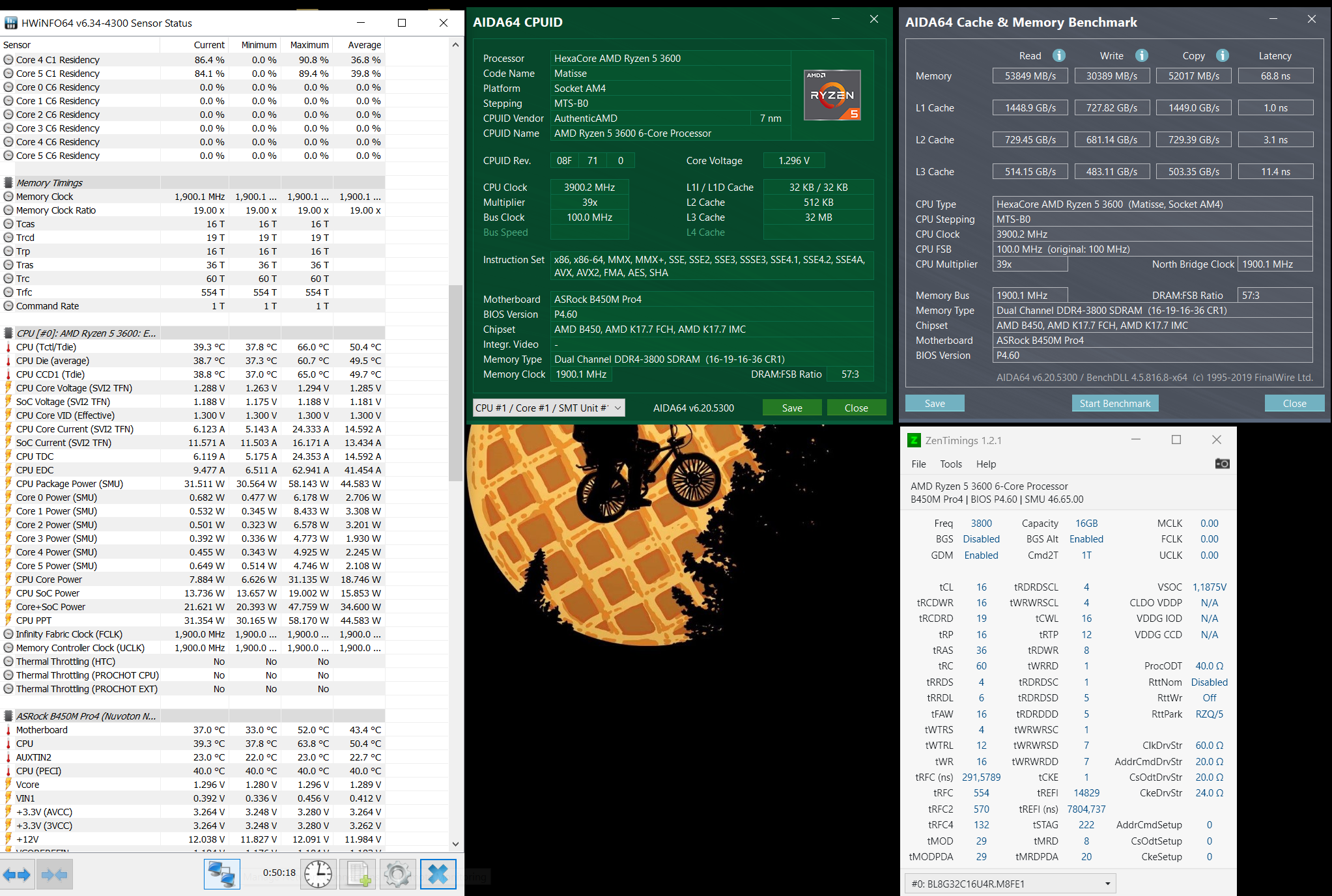
Task: Click Save in AIDA64 CPUID window
Action: (x=791, y=408)
